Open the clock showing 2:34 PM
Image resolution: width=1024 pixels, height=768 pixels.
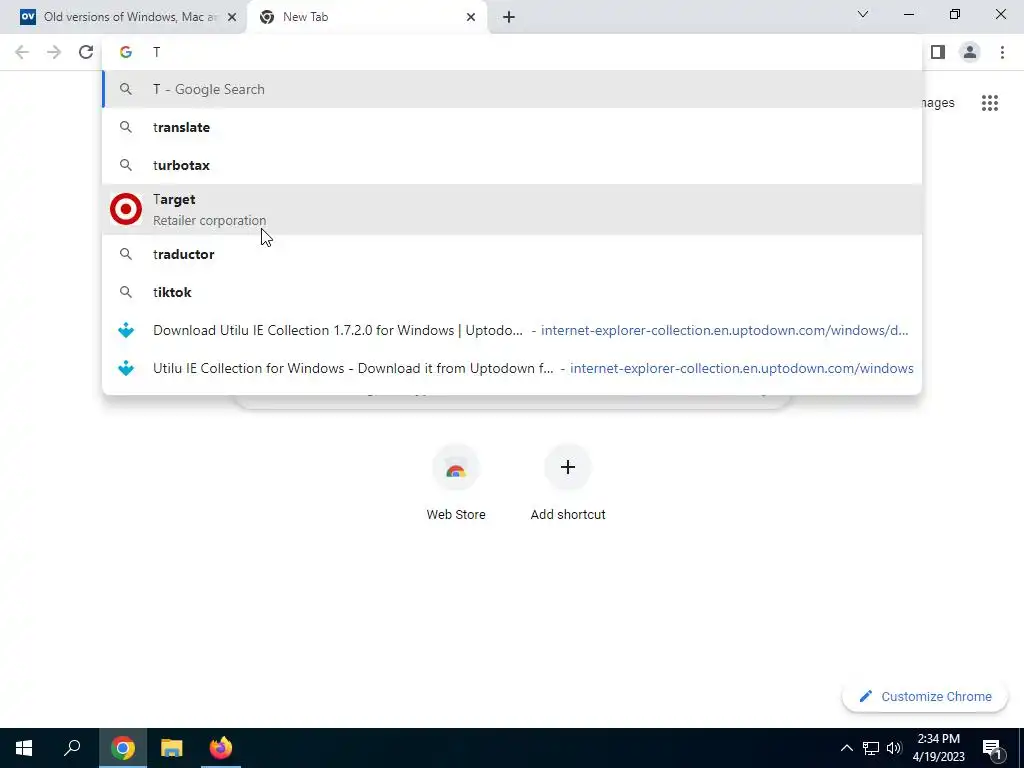click(x=938, y=748)
